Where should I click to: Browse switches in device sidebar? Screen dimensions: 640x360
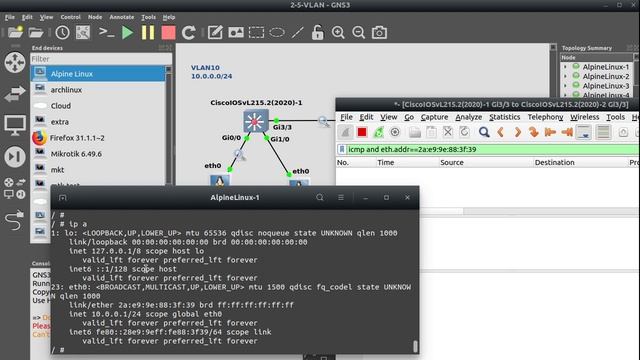point(15,94)
